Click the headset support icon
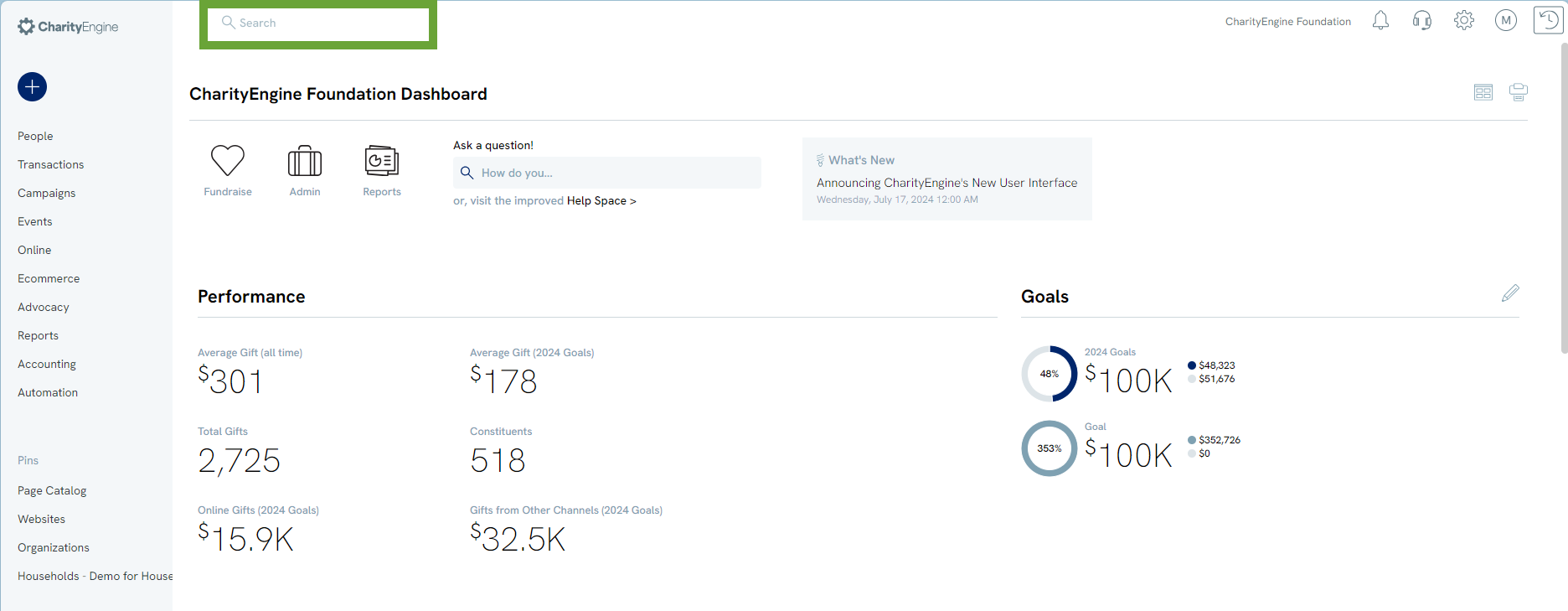 [1422, 20]
